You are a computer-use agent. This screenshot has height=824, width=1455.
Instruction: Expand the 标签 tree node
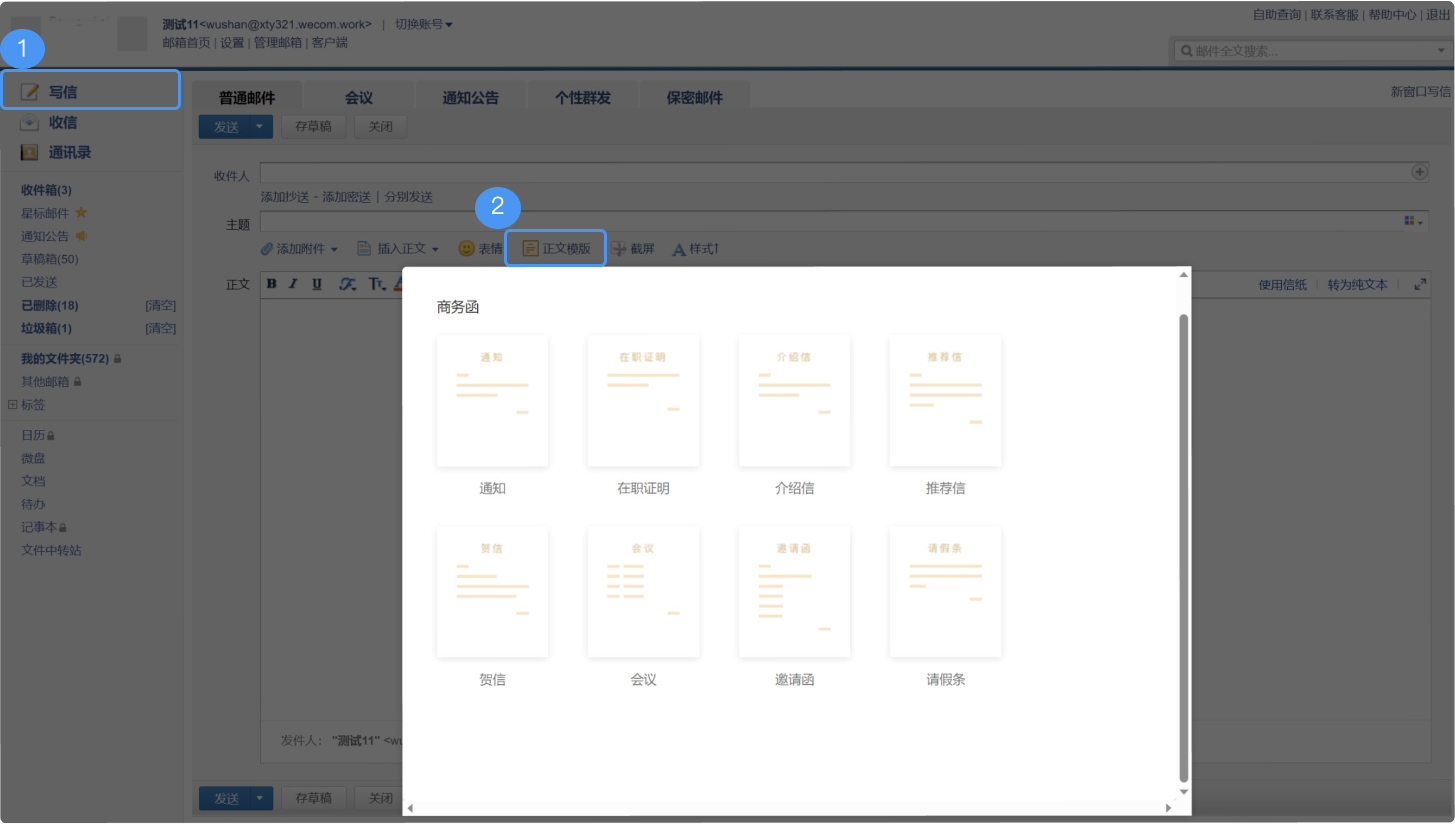point(13,405)
